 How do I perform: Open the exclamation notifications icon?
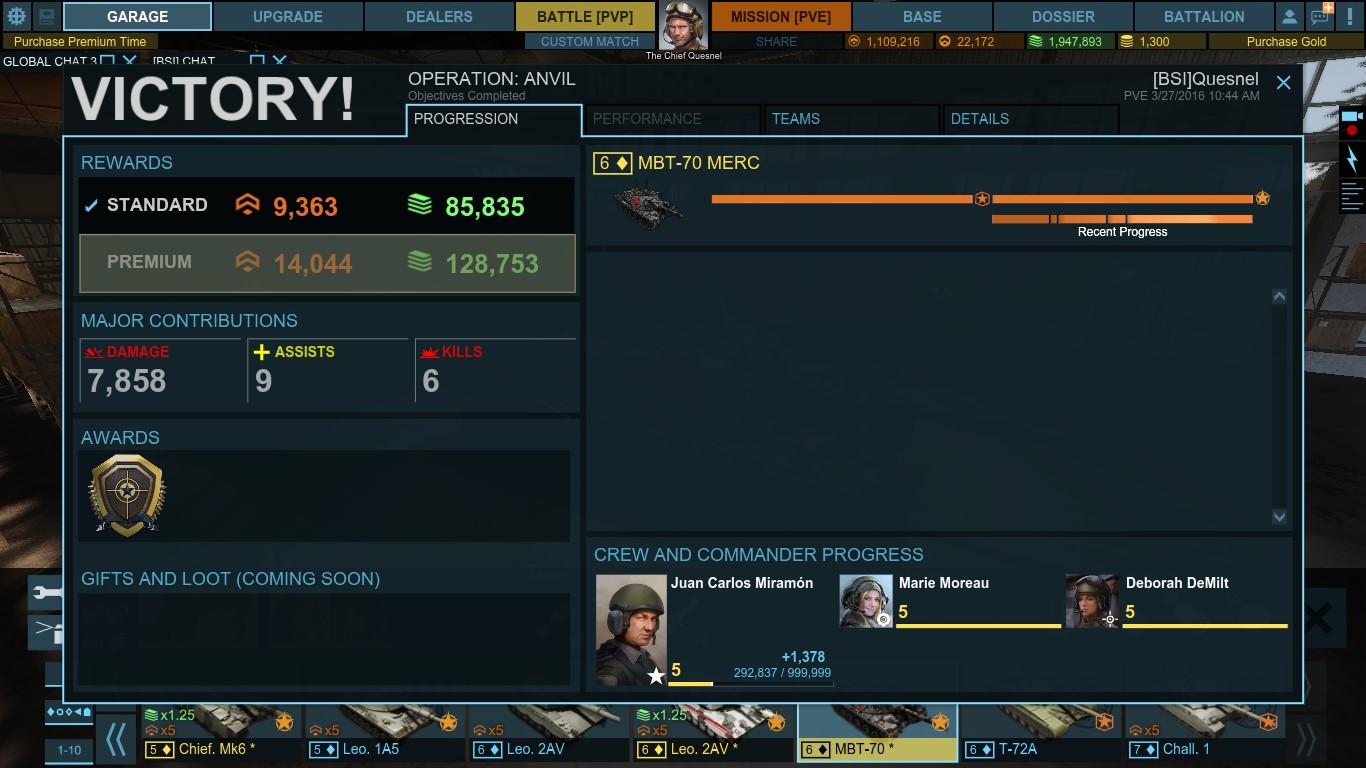pyautogui.click(x=1351, y=16)
